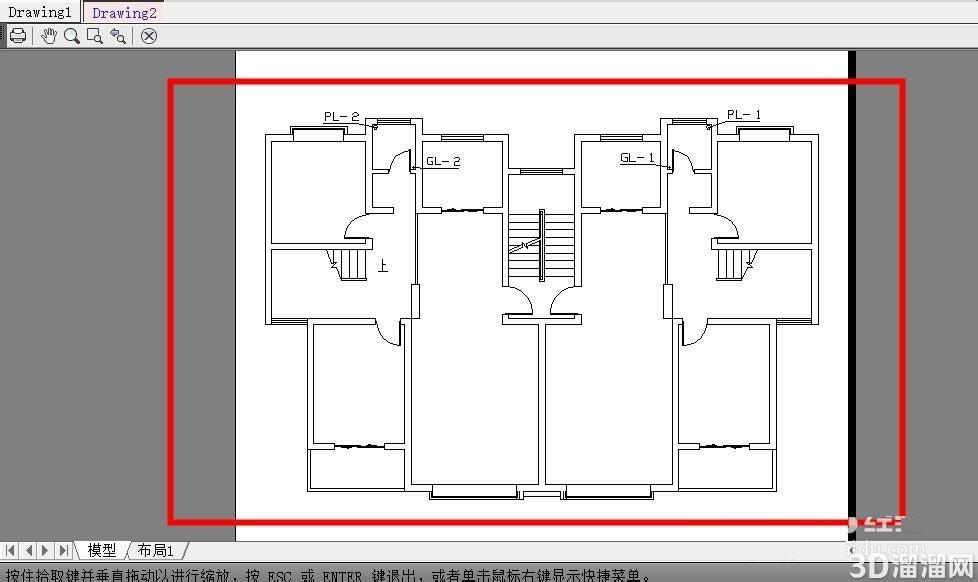Screen dimensions: 978x582
Task: Click the GL-1 label in drawing
Action: [637, 158]
